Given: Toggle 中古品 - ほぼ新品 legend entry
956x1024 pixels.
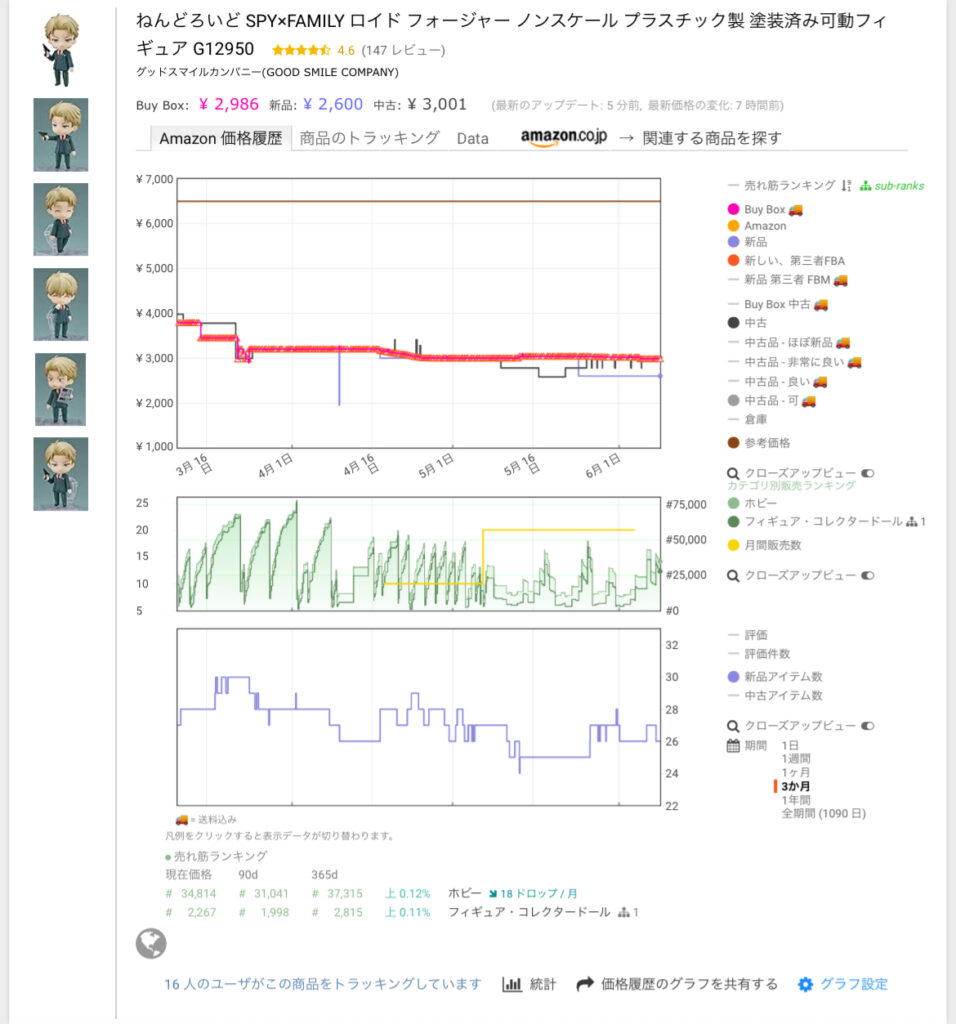Looking at the screenshot, I should (x=789, y=342).
